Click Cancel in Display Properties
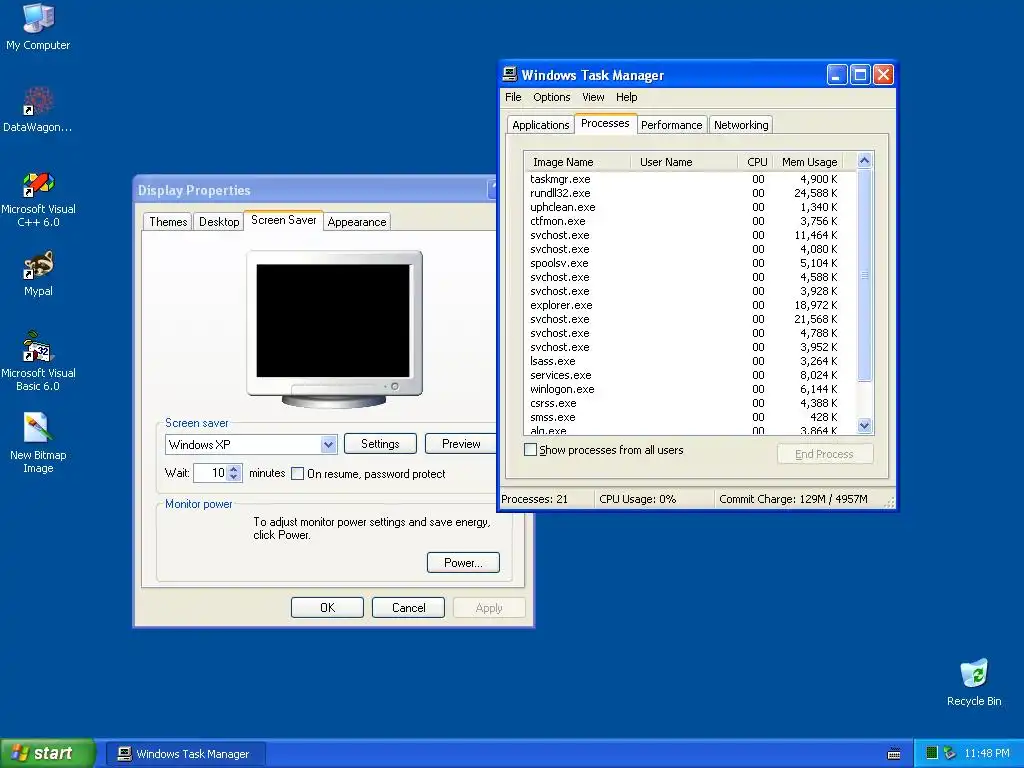The image size is (1024, 768). click(408, 608)
